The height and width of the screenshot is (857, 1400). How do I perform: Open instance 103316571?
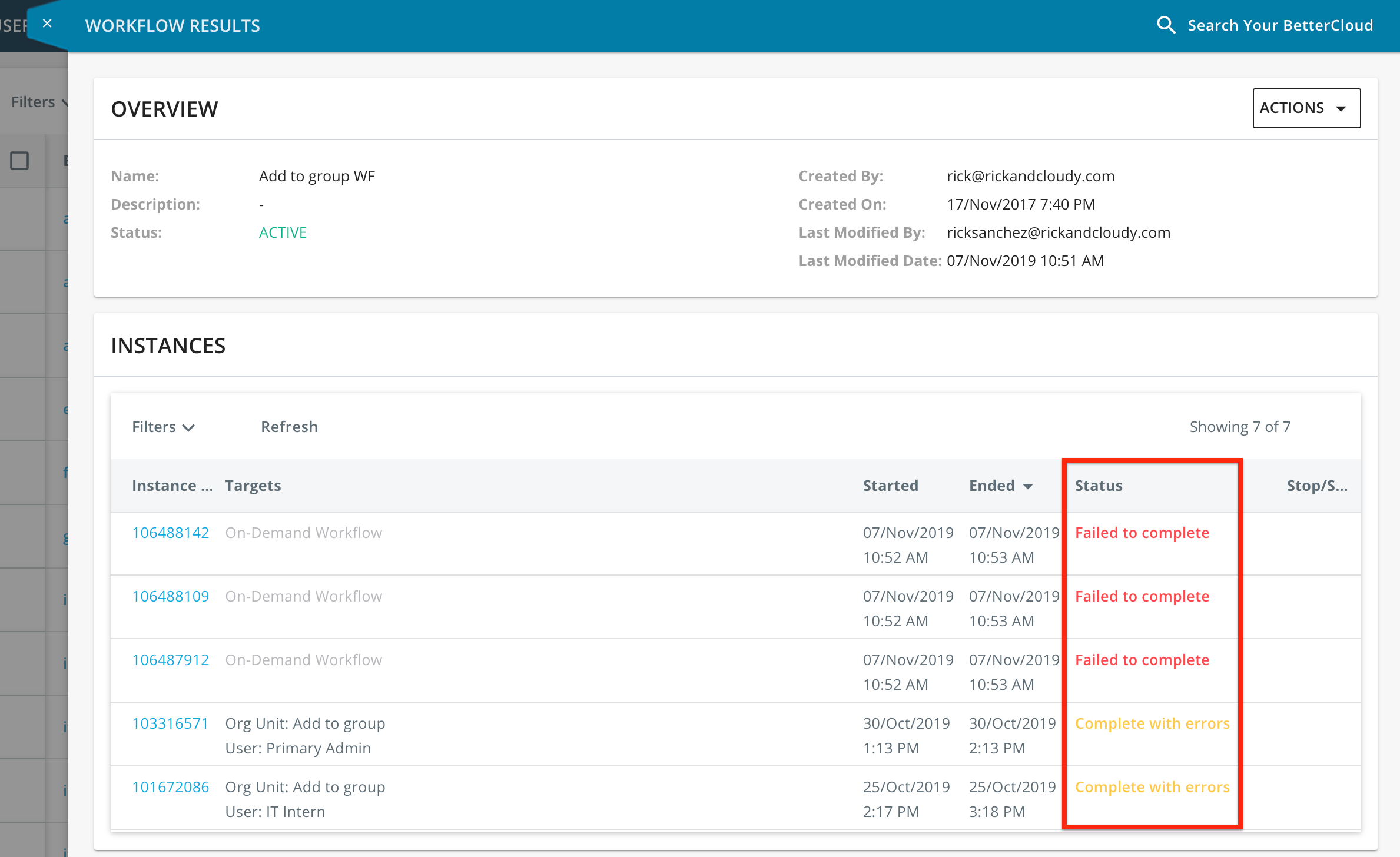click(x=171, y=723)
